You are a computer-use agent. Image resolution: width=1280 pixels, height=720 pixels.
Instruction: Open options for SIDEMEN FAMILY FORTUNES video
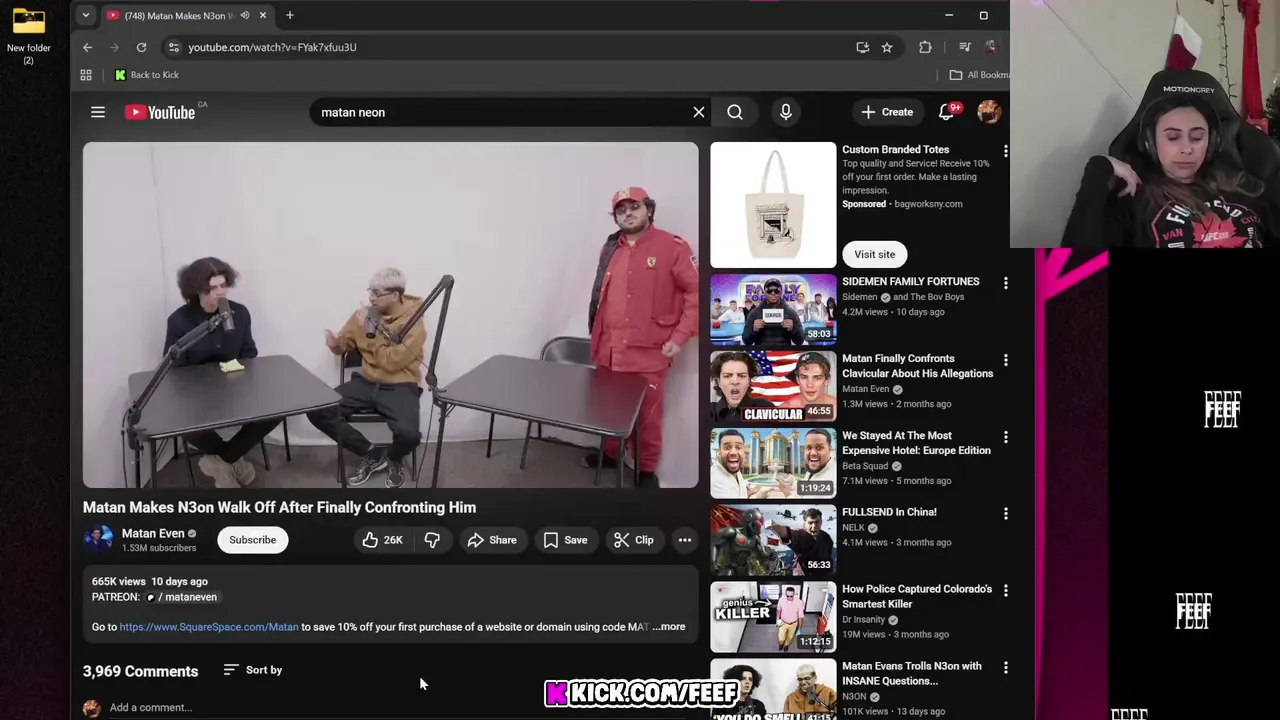point(1005,283)
